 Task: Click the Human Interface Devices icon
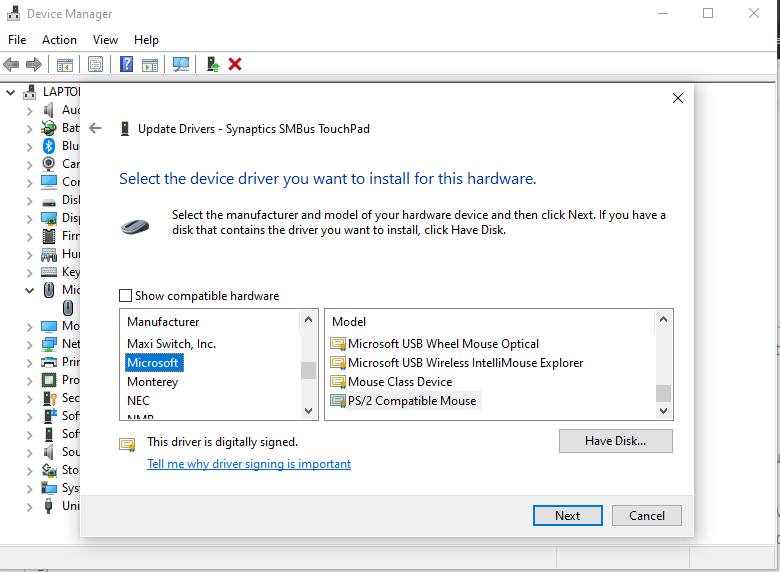click(x=49, y=254)
